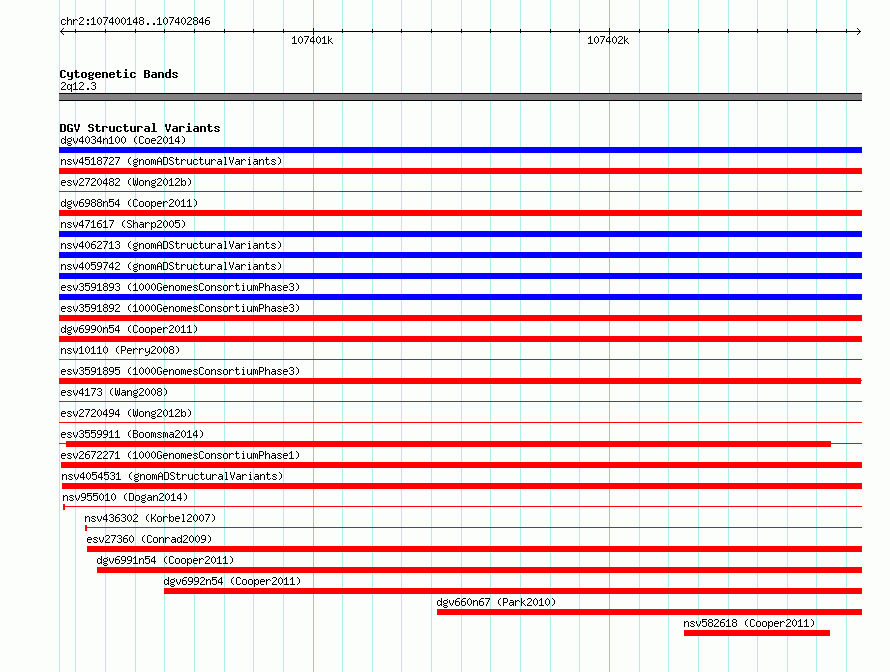Select the blue bar under esv3591893
The width and height of the screenshot is (890, 672).
[x=460, y=297]
